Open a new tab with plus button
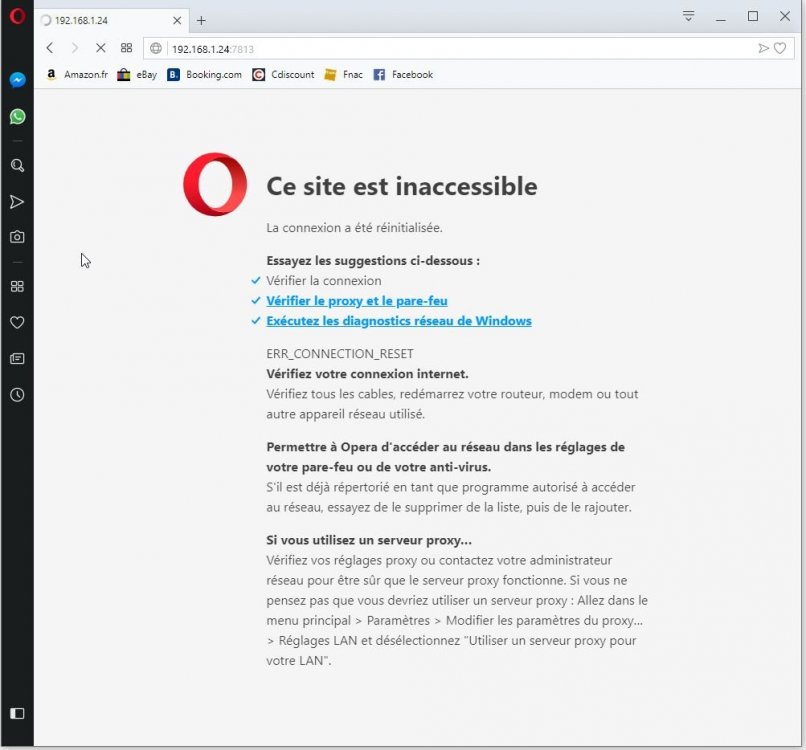This screenshot has width=806, height=750. pos(202,21)
